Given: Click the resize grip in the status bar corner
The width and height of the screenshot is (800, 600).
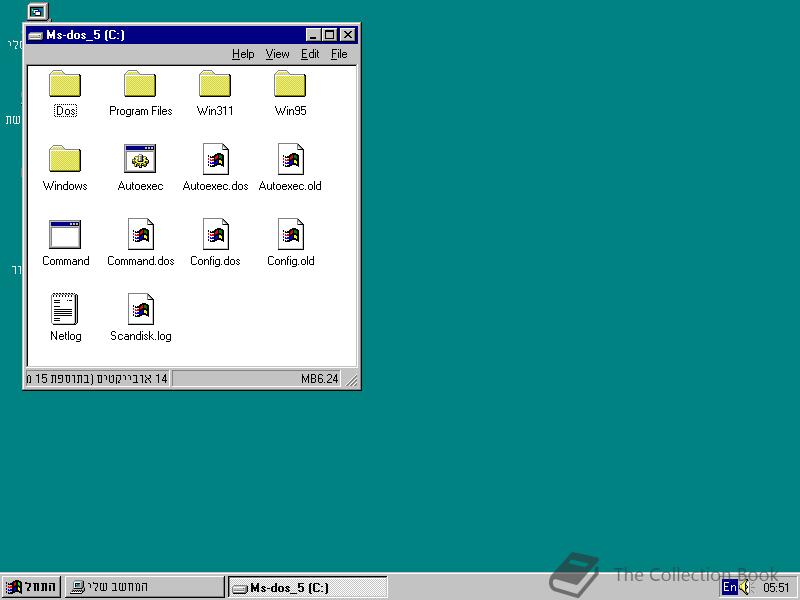Looking at the screenshot, I should (351, 380).
